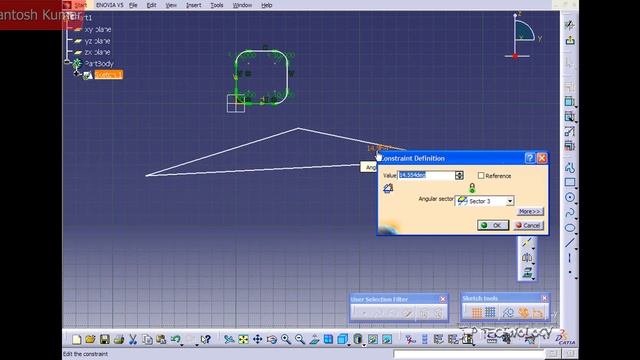Screen dimensions: 640x360
Task: Toggle Dimensional Constraints in Sketch tools
Action: coord(538,313)
